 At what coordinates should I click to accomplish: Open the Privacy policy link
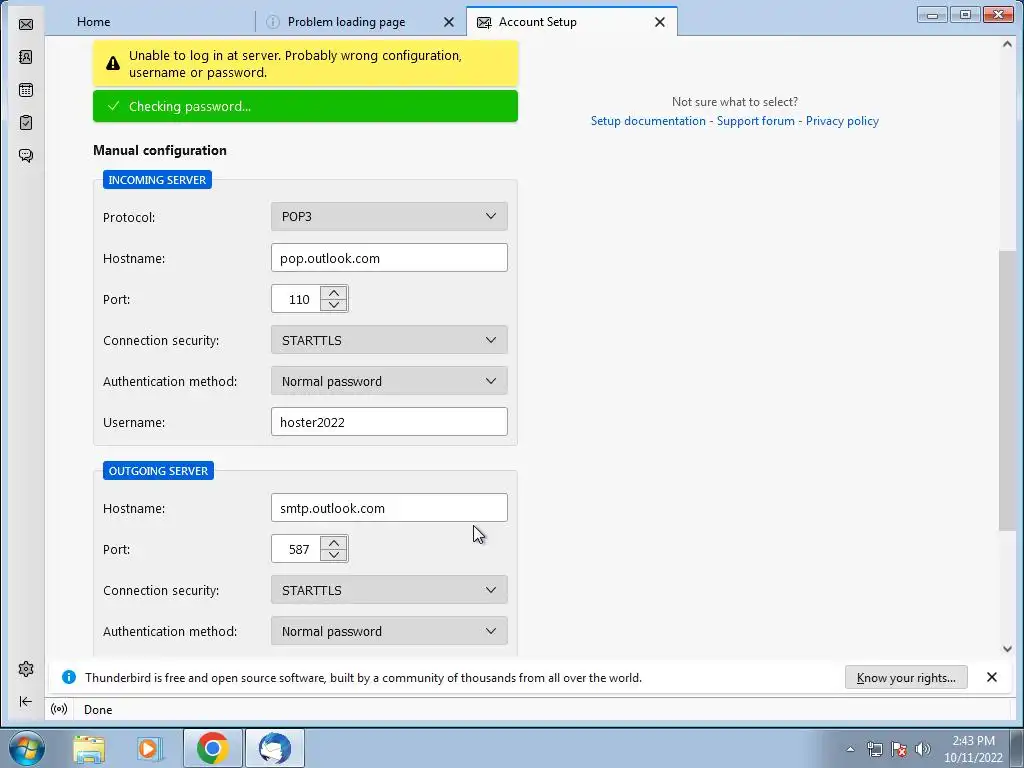842,121
